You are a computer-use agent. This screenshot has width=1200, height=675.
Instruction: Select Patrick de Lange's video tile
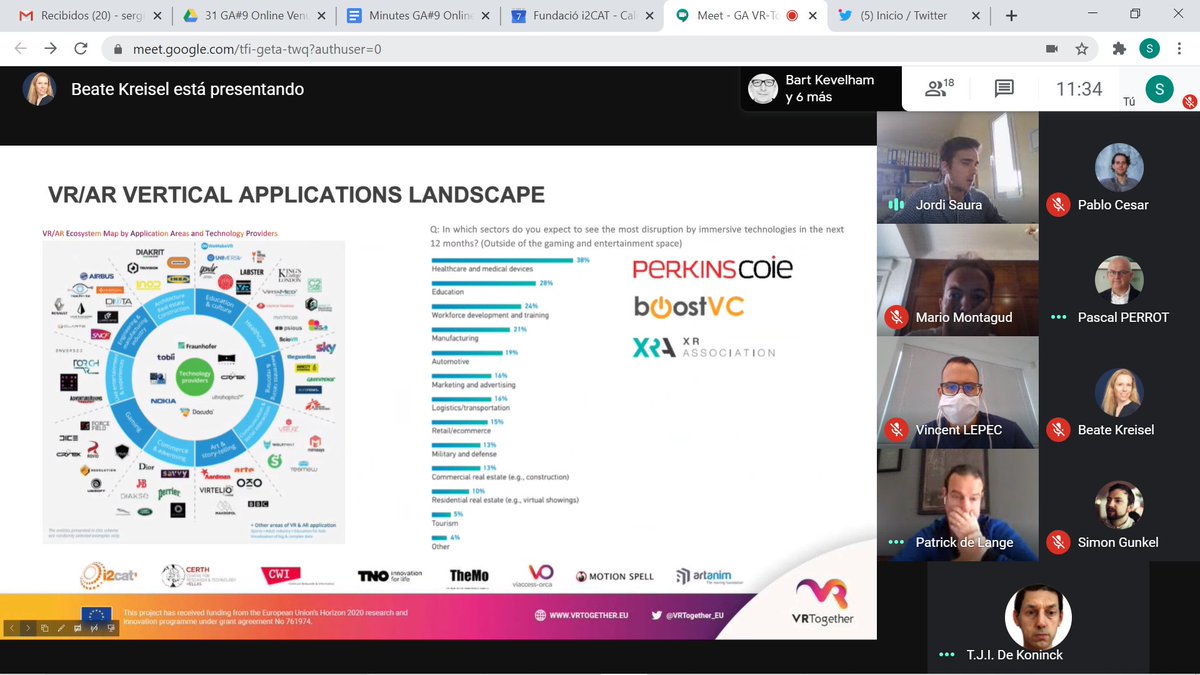pos(958,505)
